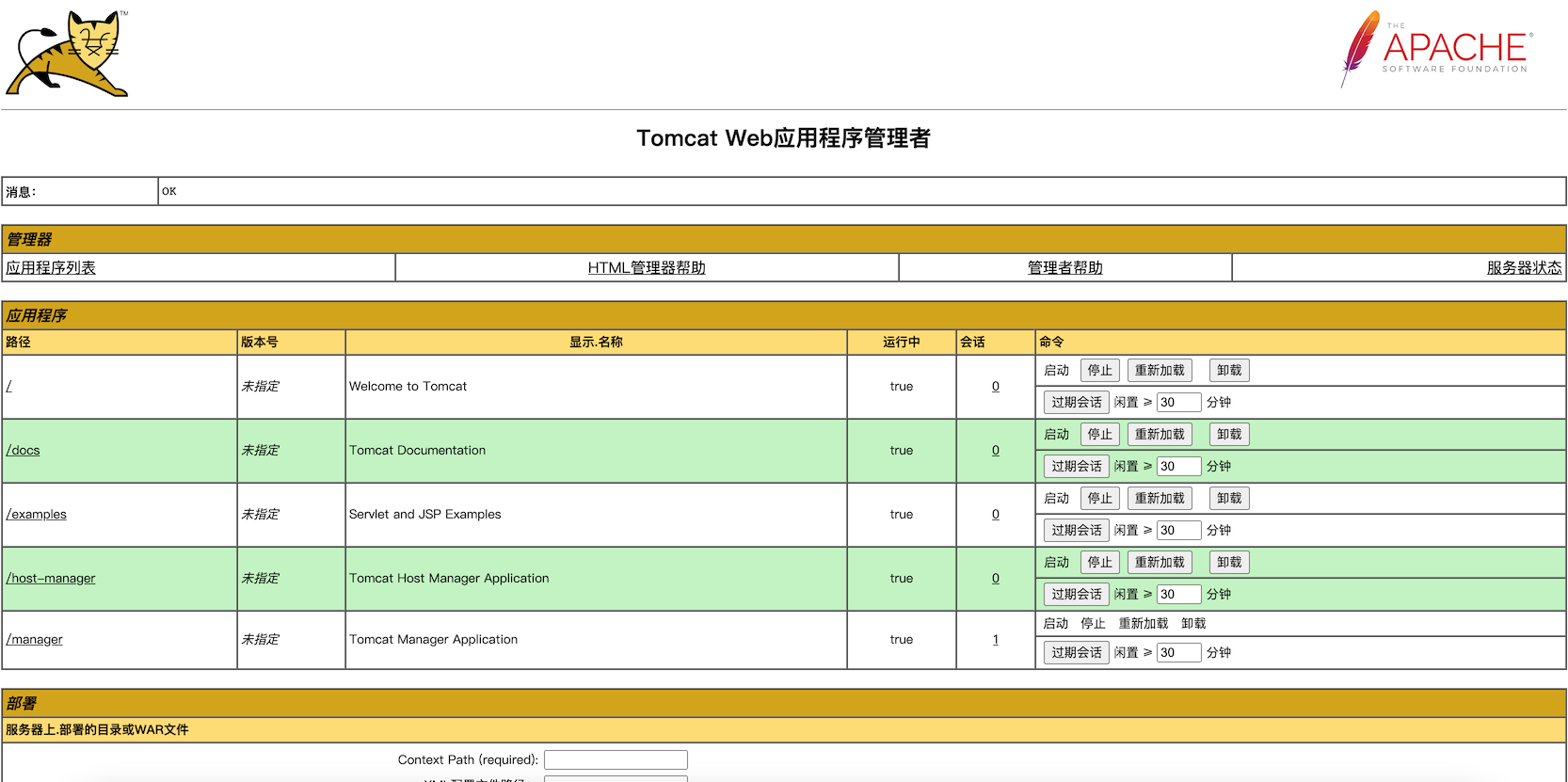Click 重新加载 button for /docs application
1568x782 pixels.
[x=1160, y=435]
